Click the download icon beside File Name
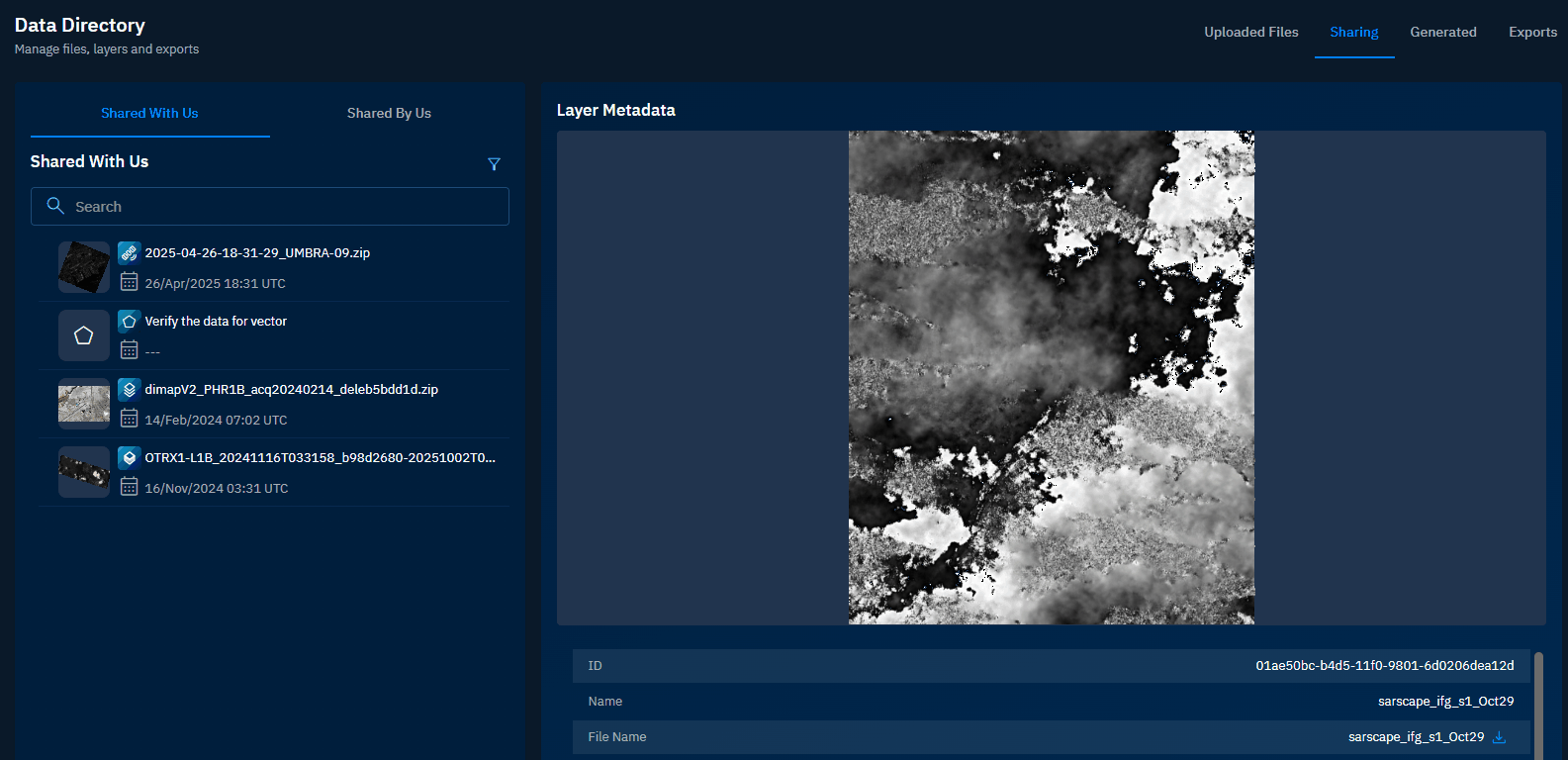Screen dimensions: 1568x760 (1499, 737)
